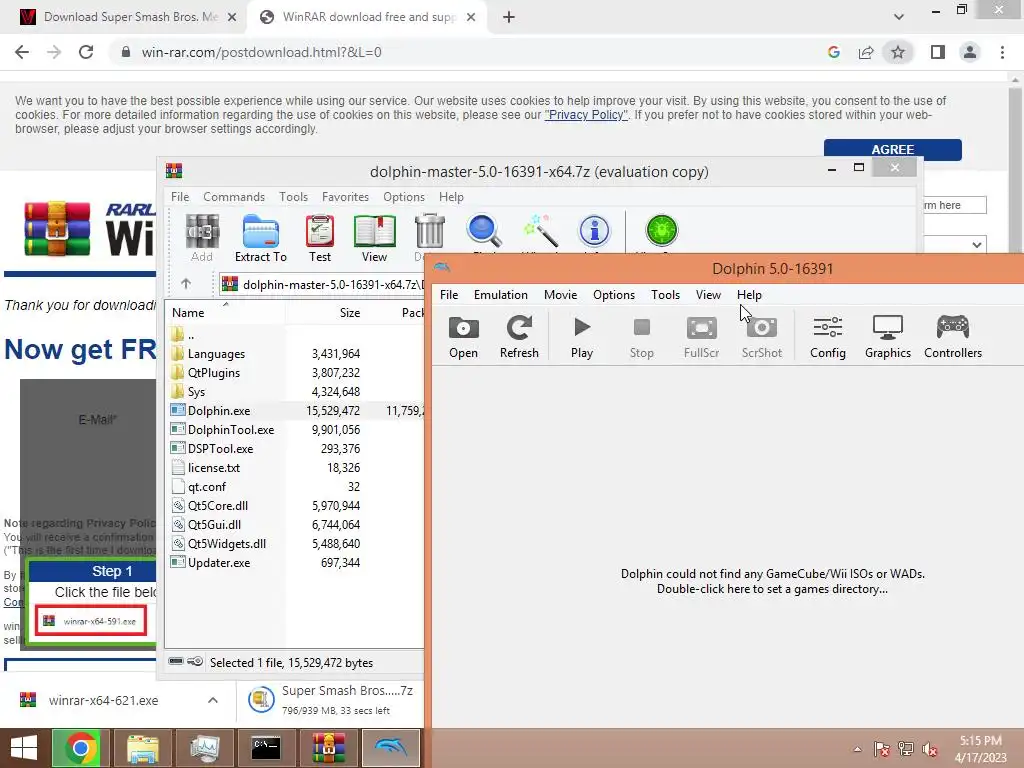Screen dimensions: 1024x768
Task: Click the address bar URL
Action: 261,52
